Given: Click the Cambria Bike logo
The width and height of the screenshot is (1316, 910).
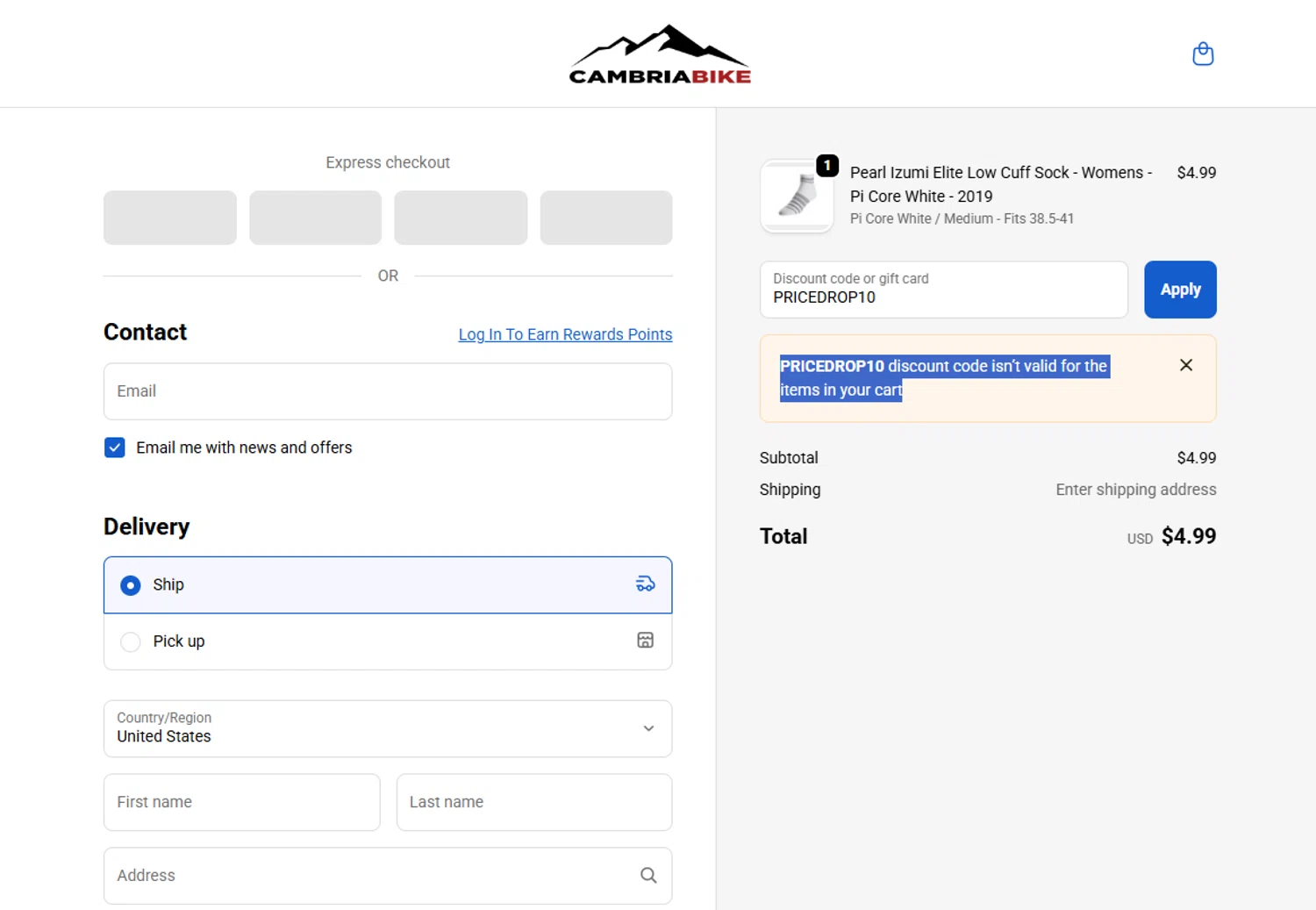Looking at the screenshot, I should (660, 54).
